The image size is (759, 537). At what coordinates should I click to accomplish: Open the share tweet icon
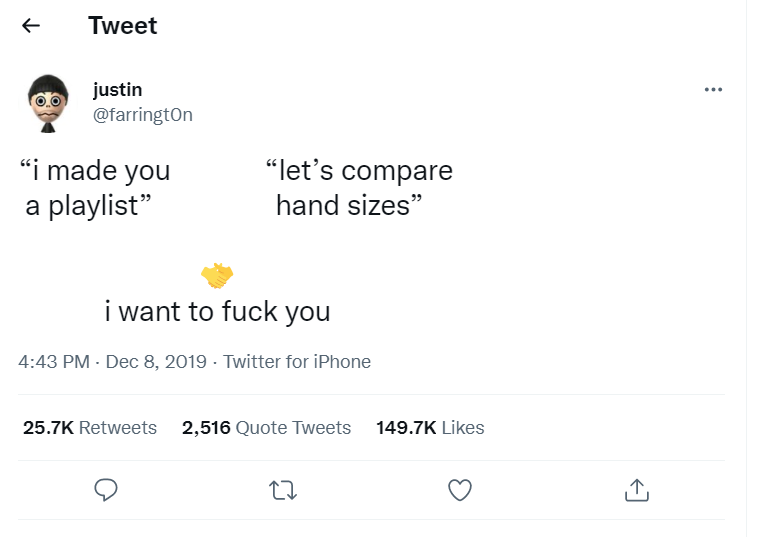[x=636, y=490]
